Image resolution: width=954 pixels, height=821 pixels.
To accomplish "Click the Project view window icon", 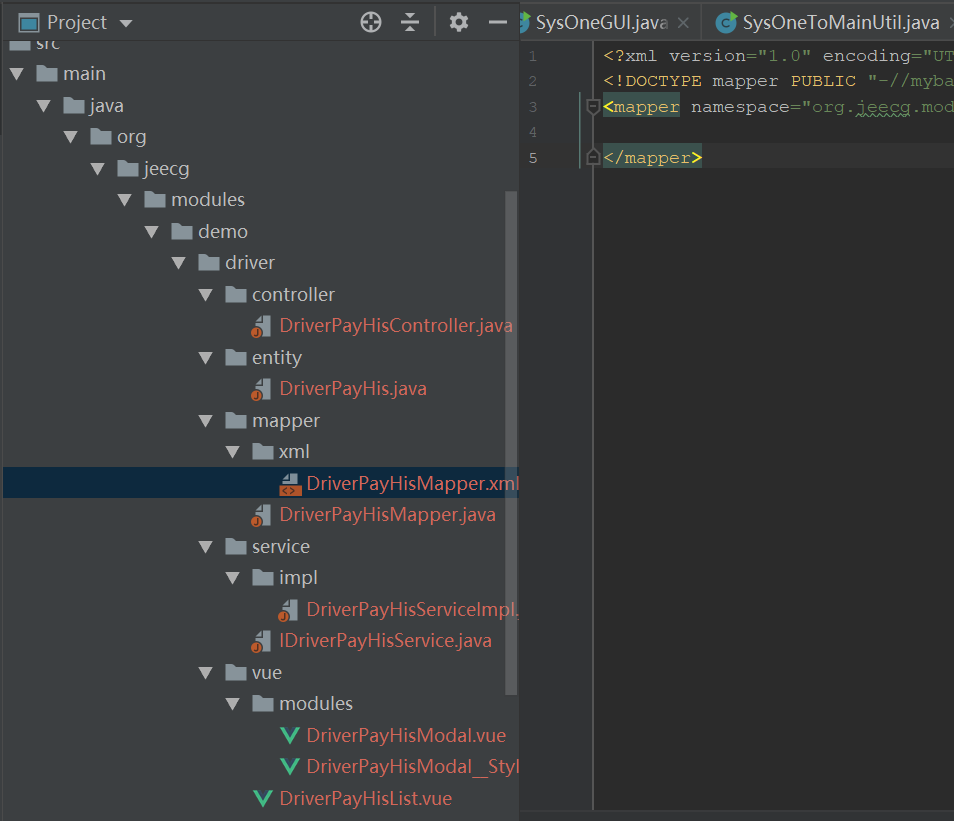I will [x=29, y=23].
